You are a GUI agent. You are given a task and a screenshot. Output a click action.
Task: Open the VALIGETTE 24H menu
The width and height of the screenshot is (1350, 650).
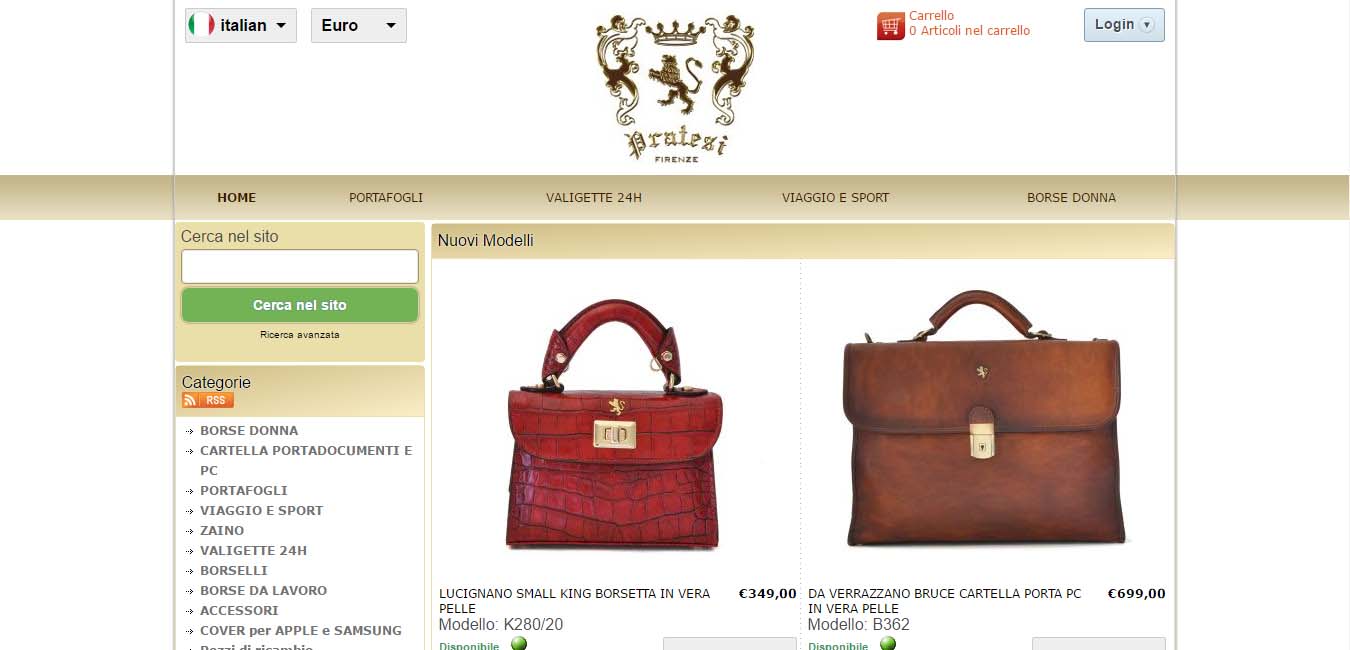click(594, 197)
